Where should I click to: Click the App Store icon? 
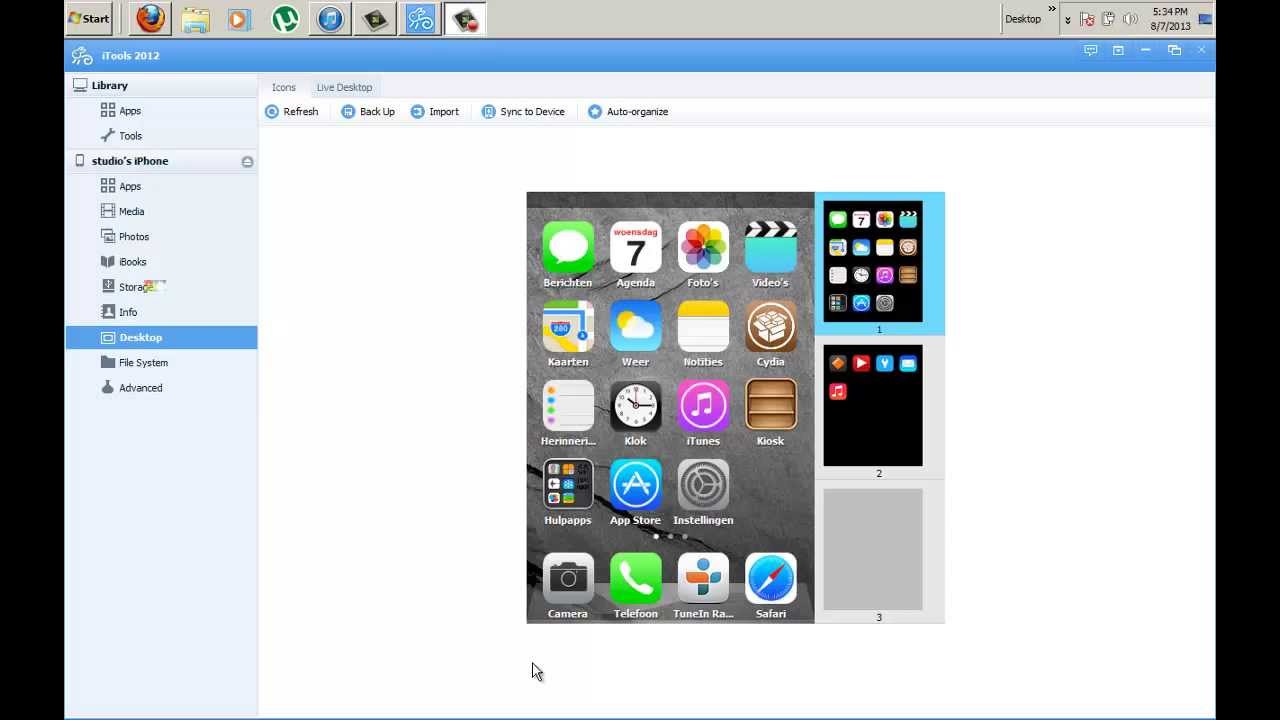[635, 484]
